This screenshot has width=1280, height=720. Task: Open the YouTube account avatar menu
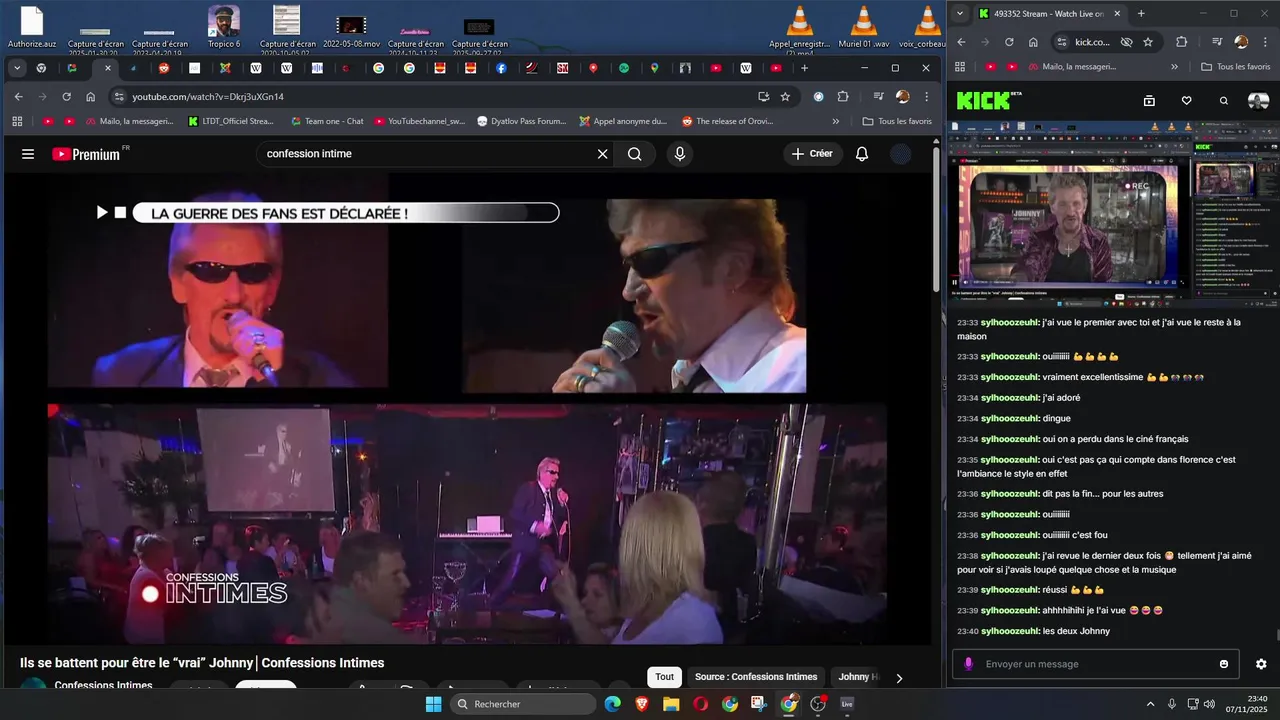pos(901,154)
